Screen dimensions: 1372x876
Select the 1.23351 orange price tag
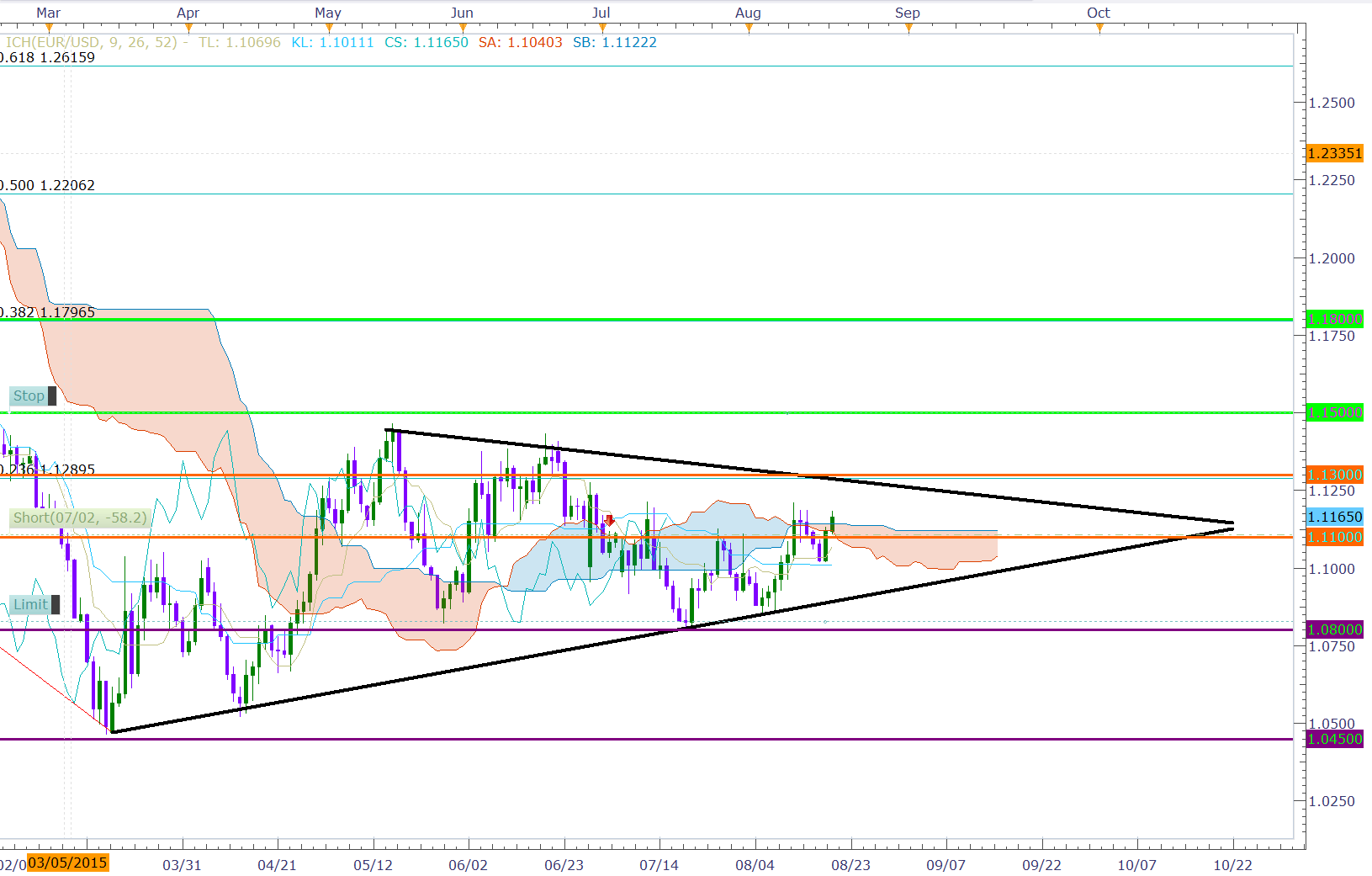pyautogui.click(x=1335, y=153)
